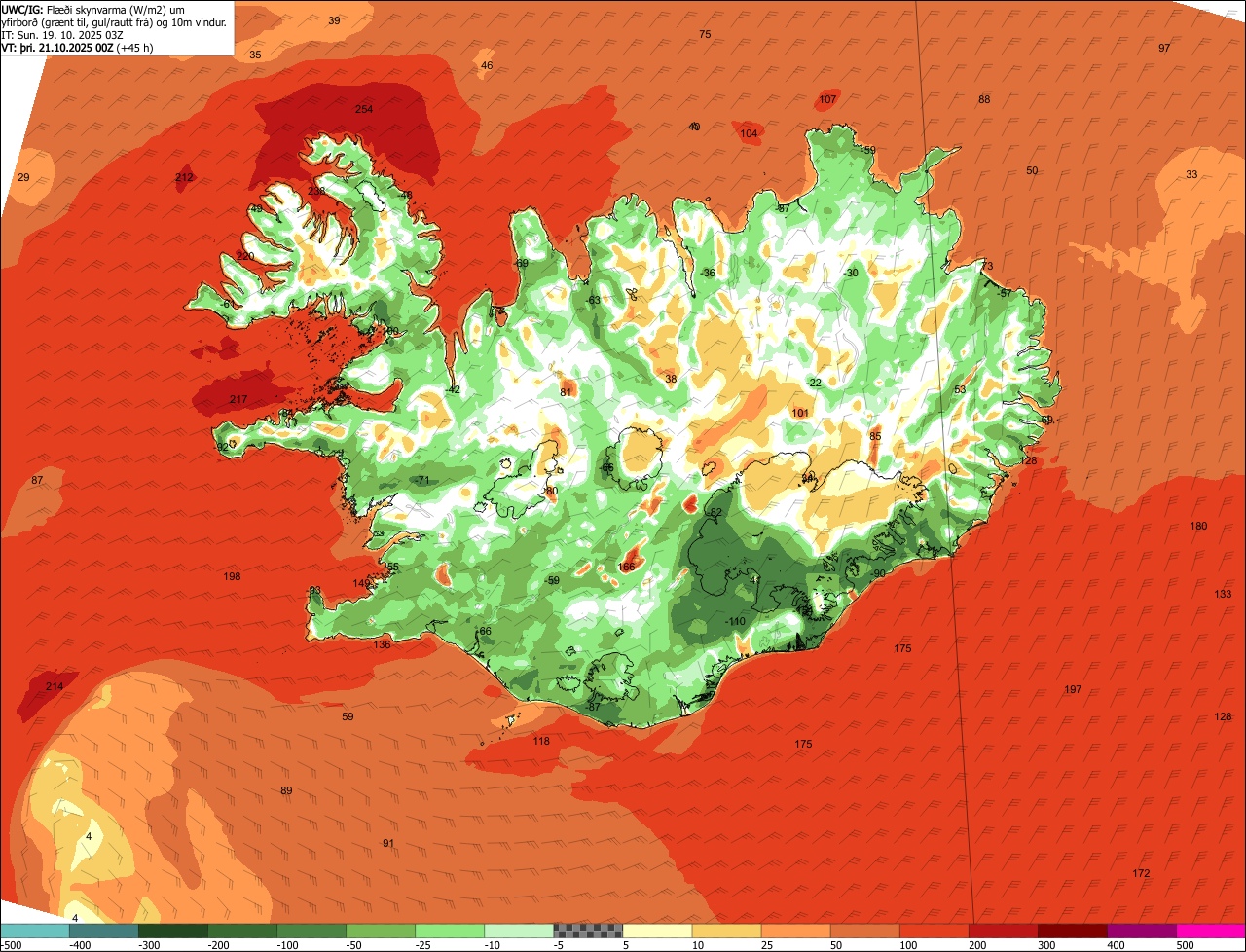Click the '-500' legend label
1246x952 pixels.
[11, 945]
